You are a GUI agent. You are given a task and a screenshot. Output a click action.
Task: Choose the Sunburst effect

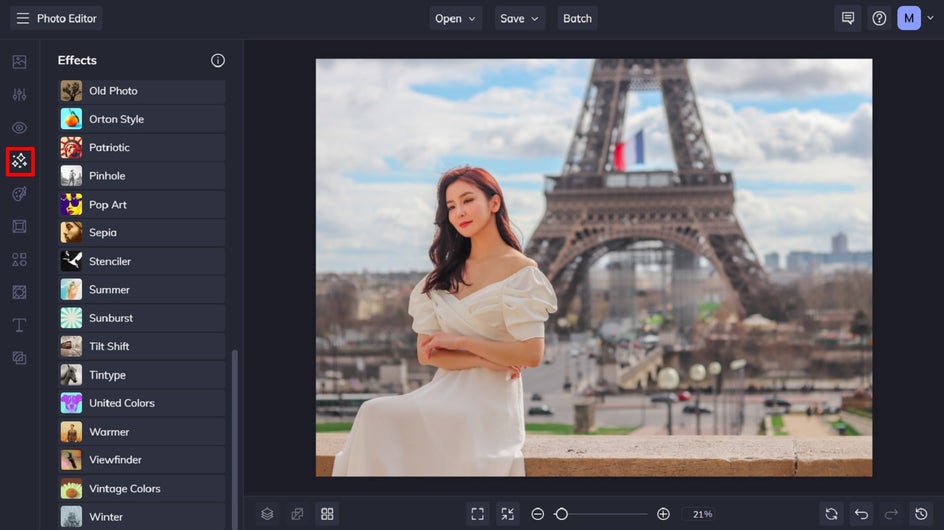[142, 318]
